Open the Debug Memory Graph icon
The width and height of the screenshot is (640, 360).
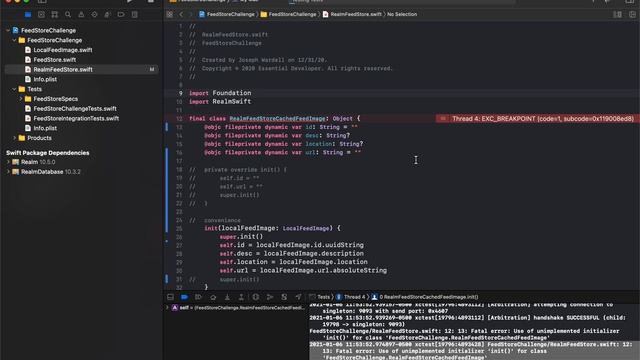(x=270, y=297)
